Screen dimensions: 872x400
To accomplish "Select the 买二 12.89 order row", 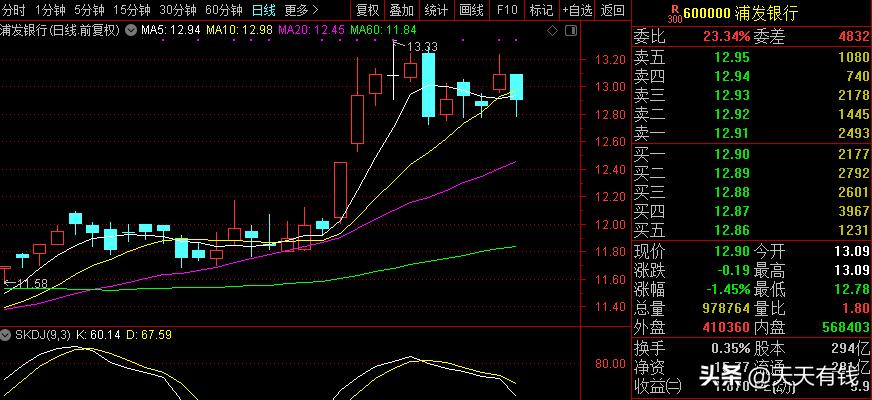I will (752, 173).
